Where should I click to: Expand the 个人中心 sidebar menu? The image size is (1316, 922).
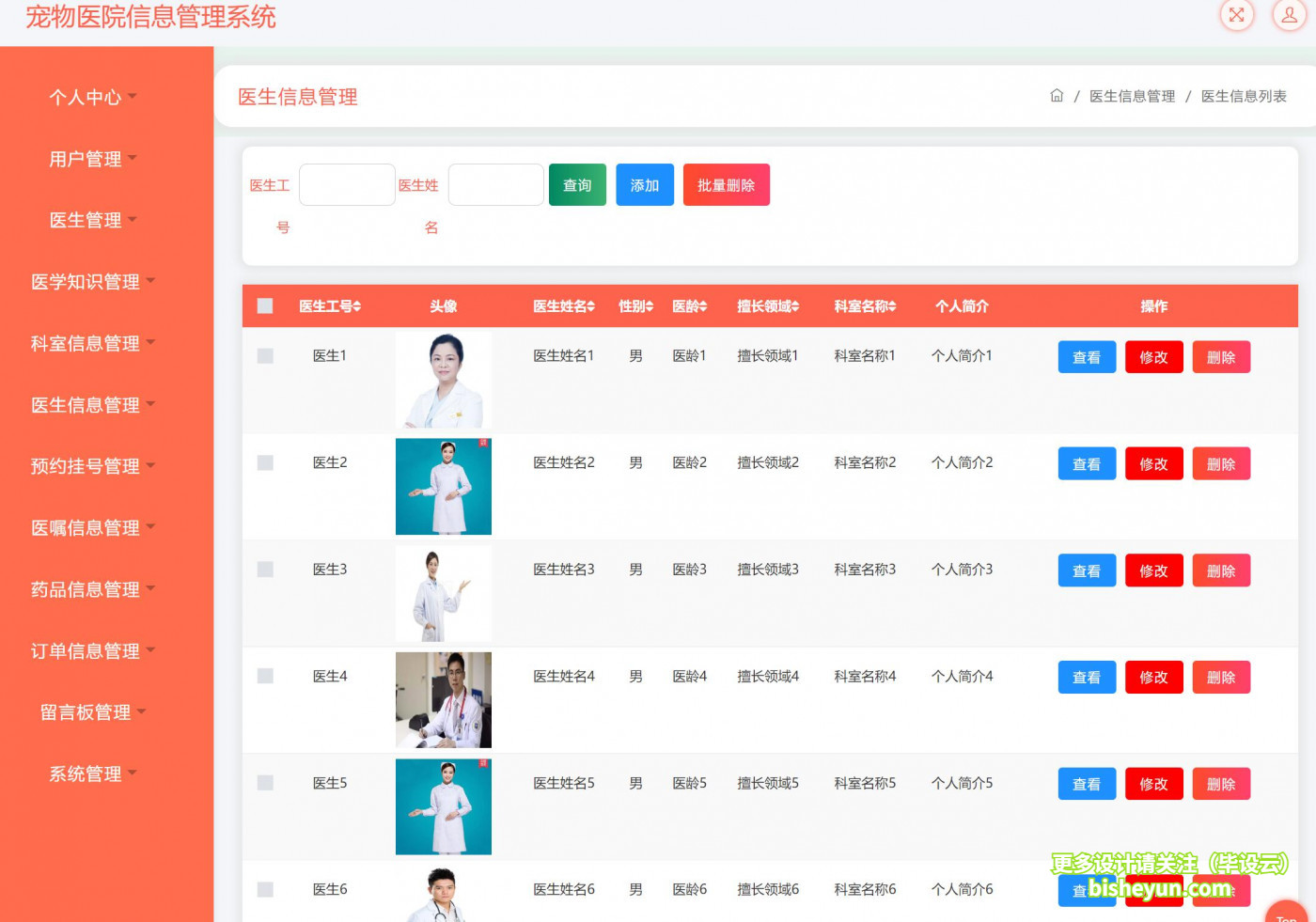(93, 97)
